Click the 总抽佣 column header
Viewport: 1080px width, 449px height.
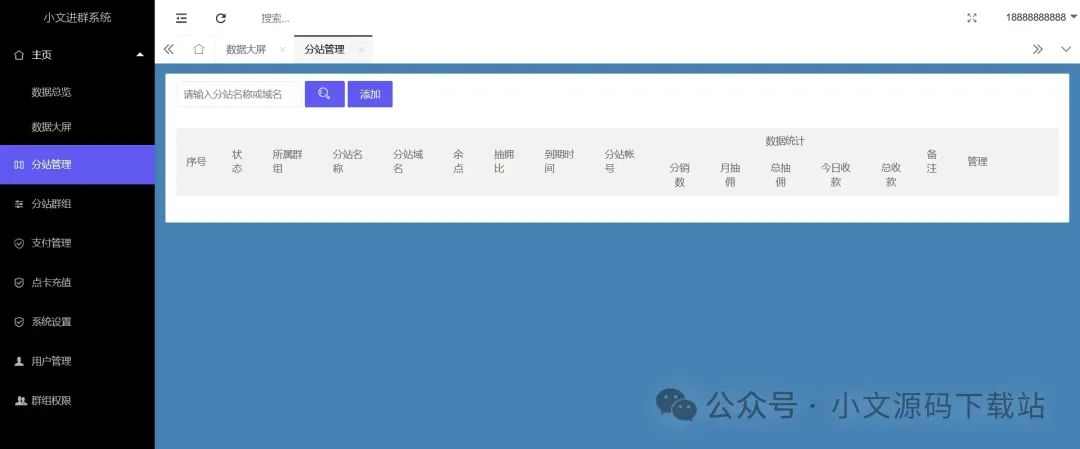(780, 175)
